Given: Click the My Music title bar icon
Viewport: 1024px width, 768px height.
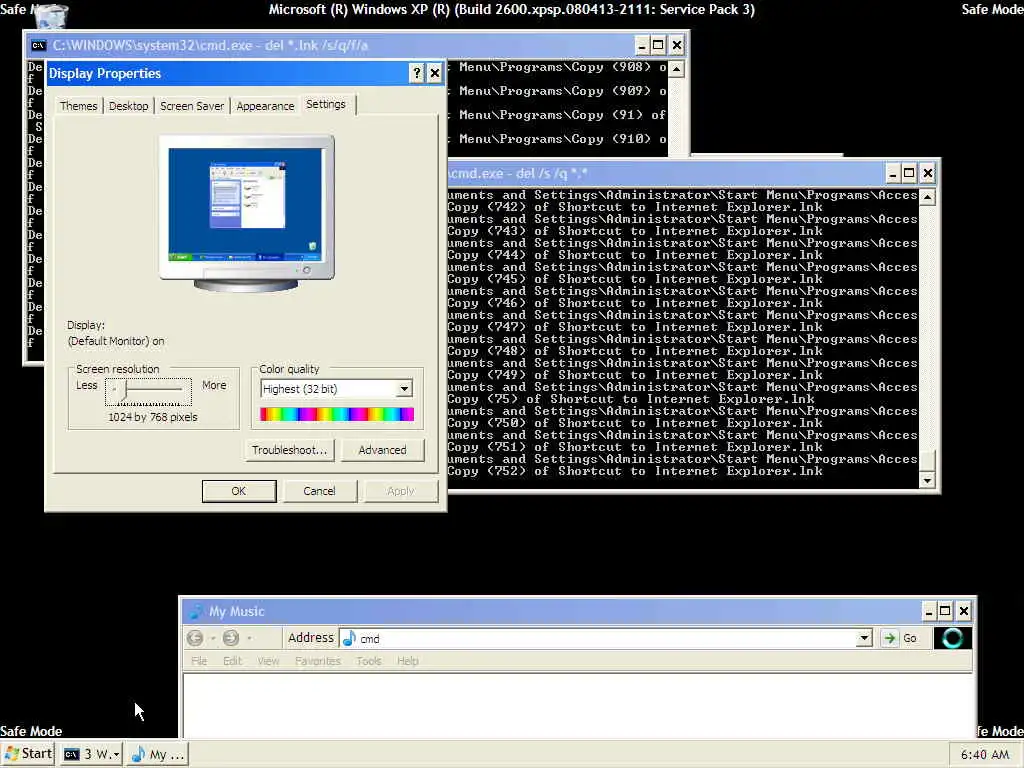Looking at the screenshot, I should [x=195, y=611].
